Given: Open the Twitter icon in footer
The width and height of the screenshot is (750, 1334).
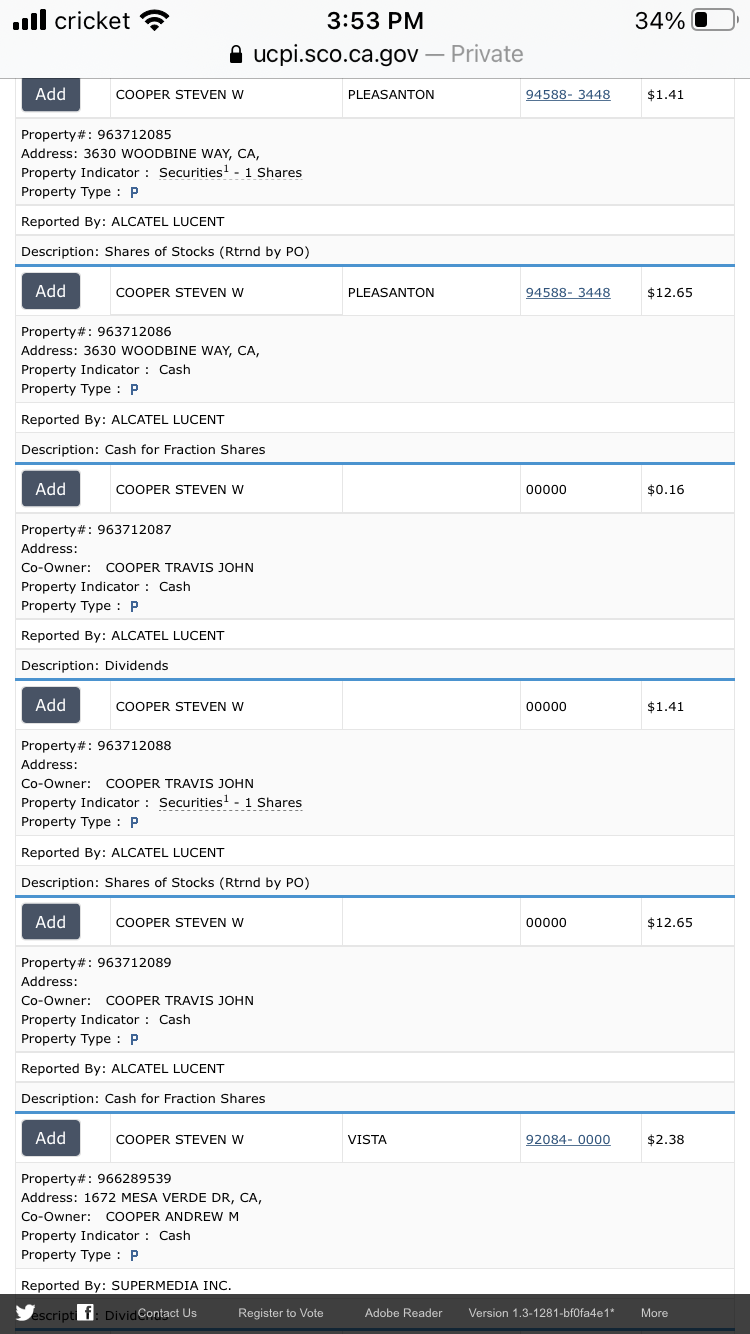Looking at the screenshot, I should point(25,1313).
